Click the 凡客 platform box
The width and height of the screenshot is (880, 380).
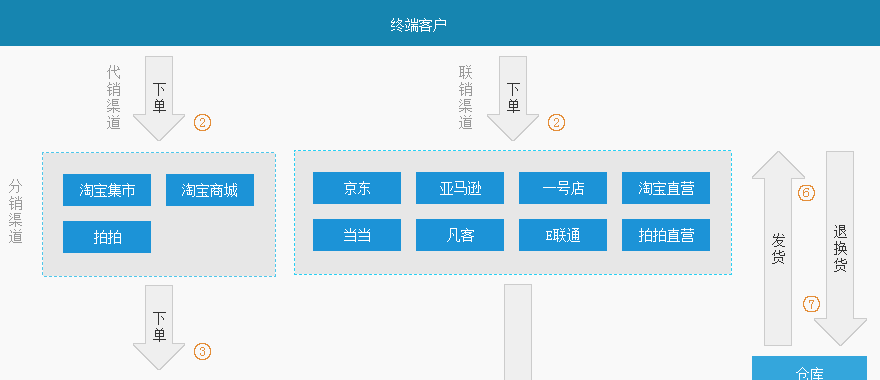[460, 235]
